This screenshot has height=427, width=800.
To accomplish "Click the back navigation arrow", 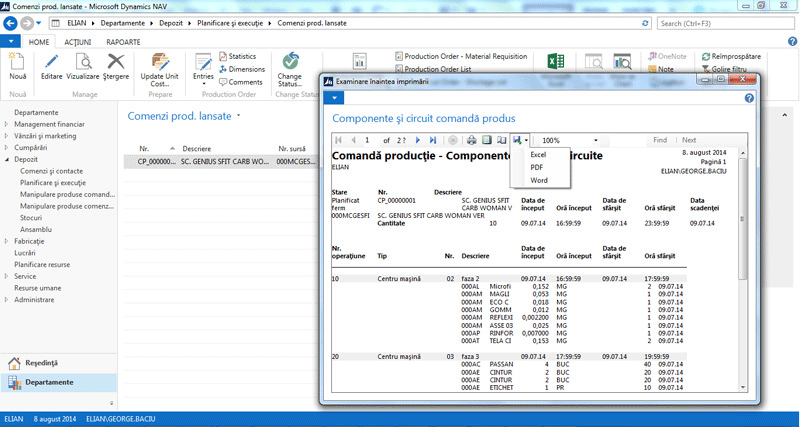I will coord(11,23).
